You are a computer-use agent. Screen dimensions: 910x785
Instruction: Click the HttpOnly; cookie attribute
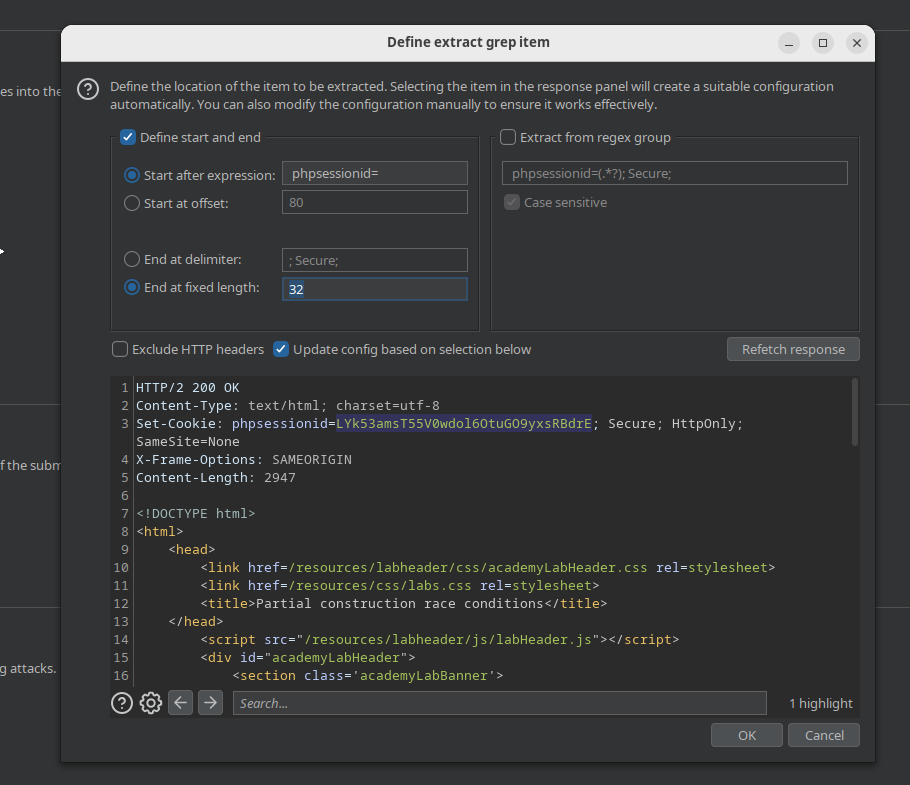coord(707,424)
